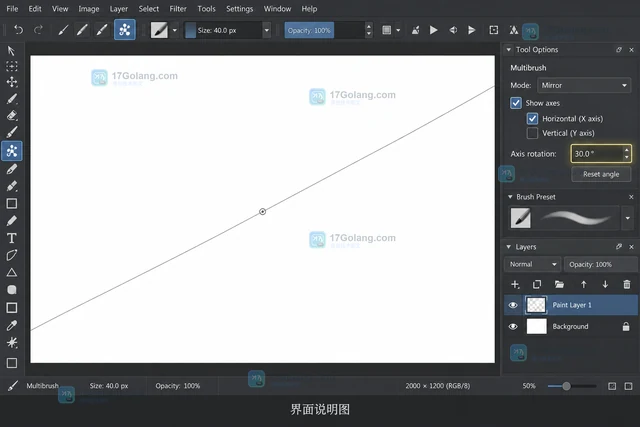The image size is (640, 427).
Task: Select the rounded blob shape tool
Action: 11,290
